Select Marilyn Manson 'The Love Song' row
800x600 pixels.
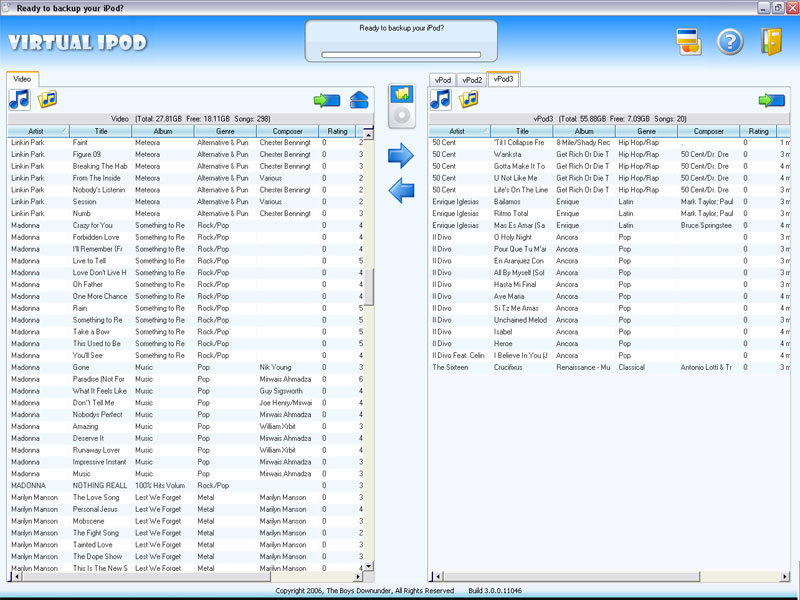(x=186, y=497)
